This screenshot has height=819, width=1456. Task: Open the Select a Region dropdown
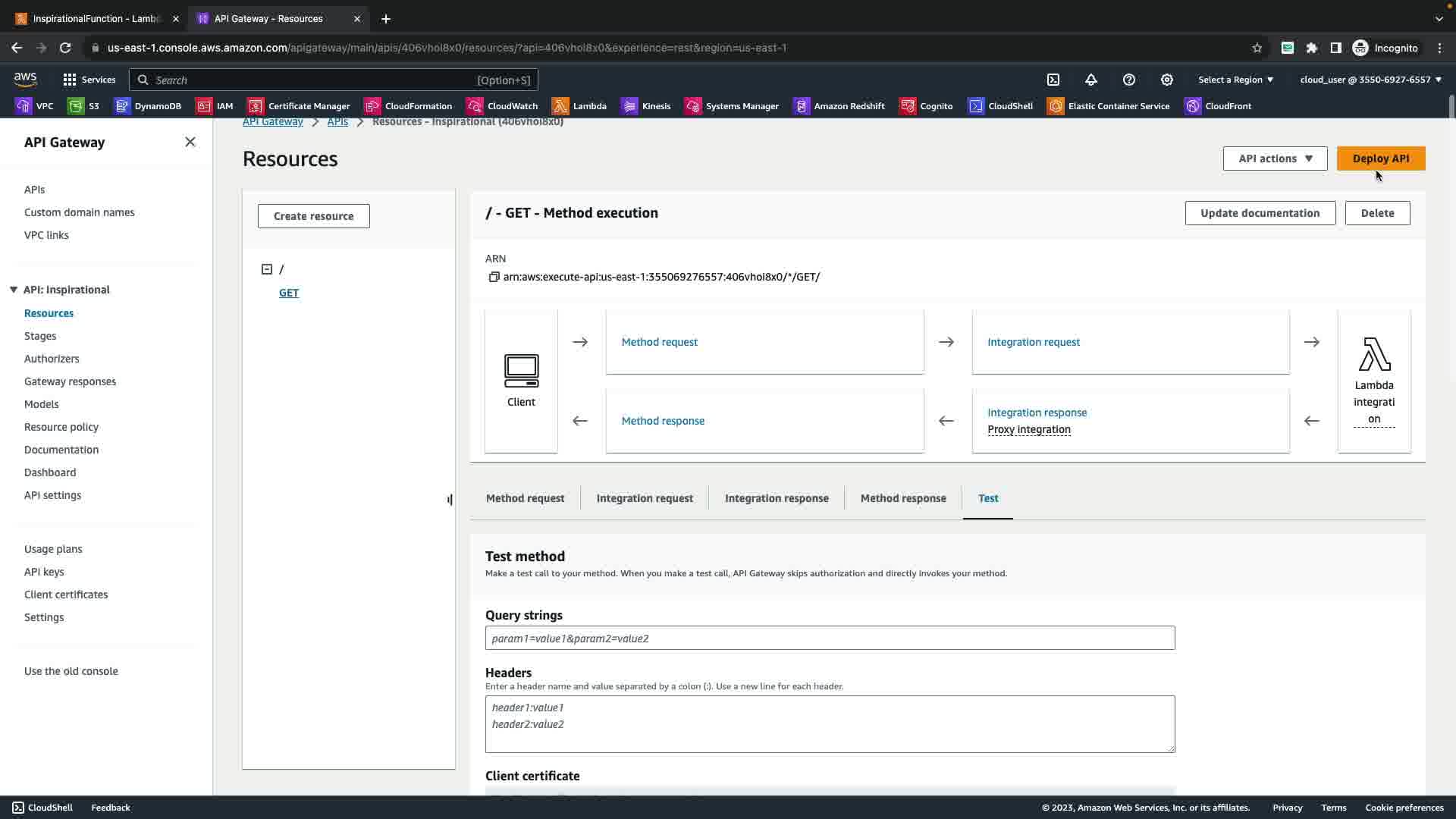point(1235,80)
